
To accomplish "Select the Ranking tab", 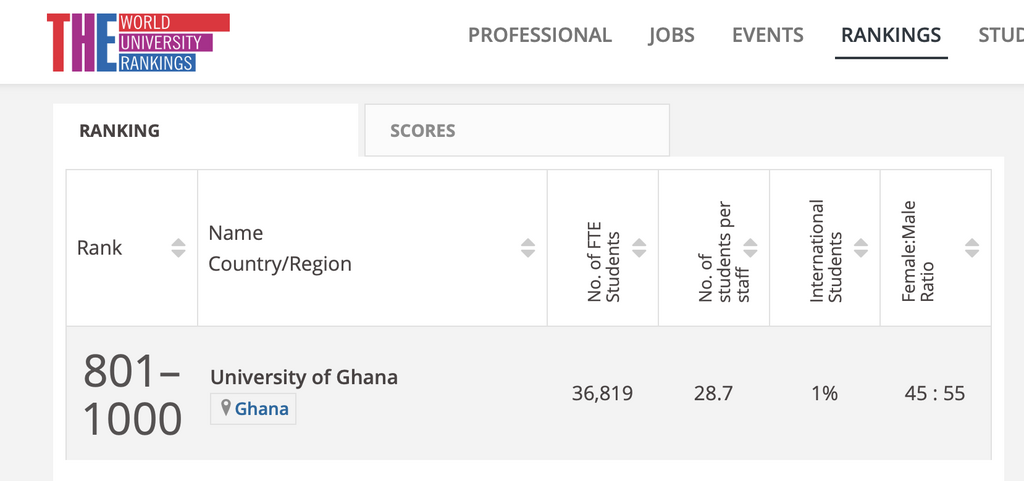I will tap(206, 131).
